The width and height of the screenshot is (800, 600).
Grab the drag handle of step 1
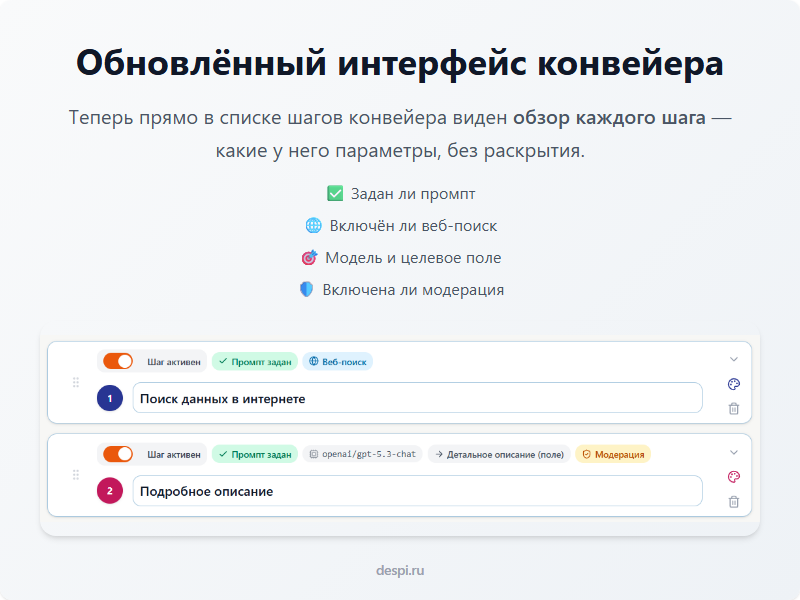point(76,383)
